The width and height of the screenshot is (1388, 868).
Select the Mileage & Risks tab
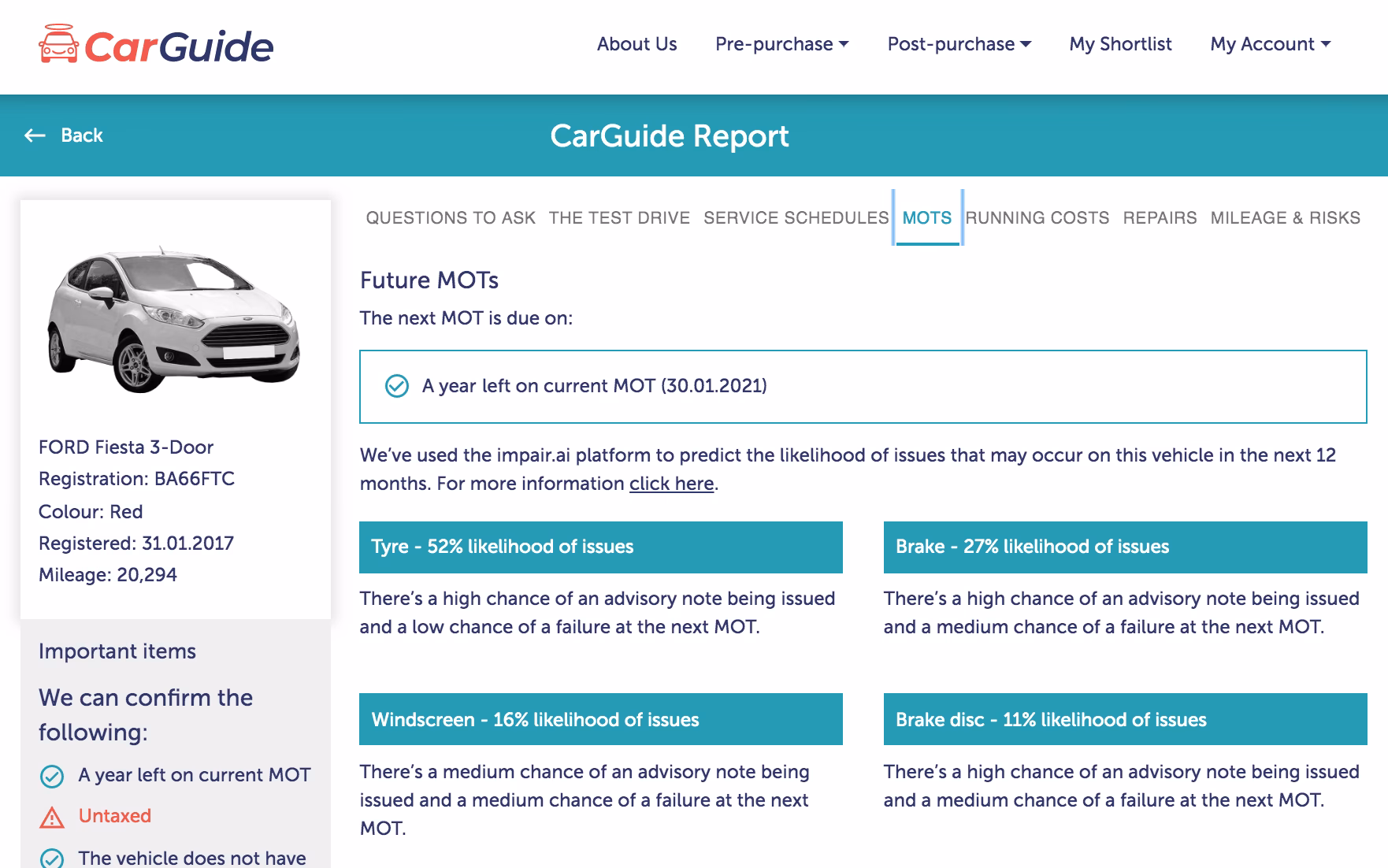click(1285, 218)
